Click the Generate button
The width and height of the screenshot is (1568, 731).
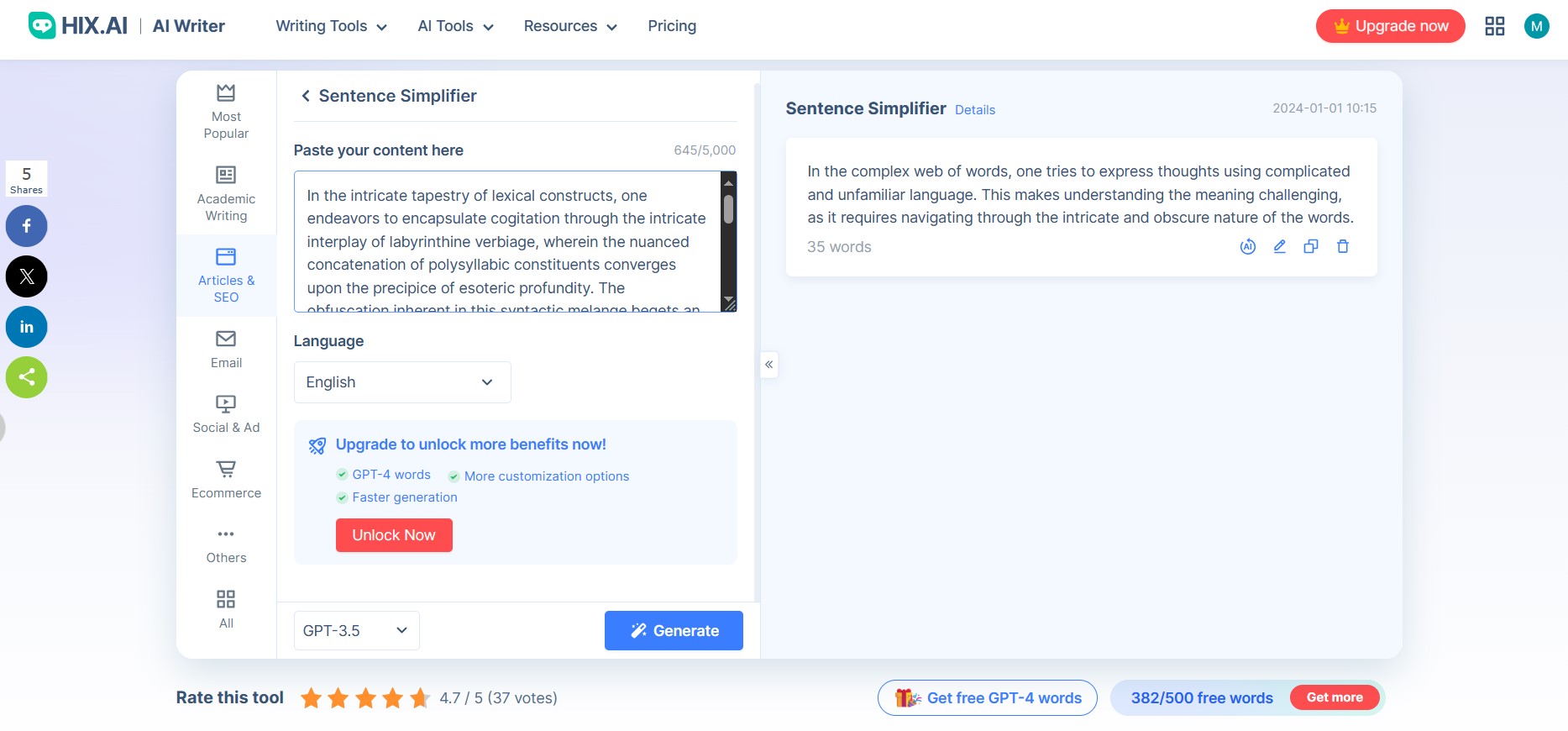(x=673, y=630)
